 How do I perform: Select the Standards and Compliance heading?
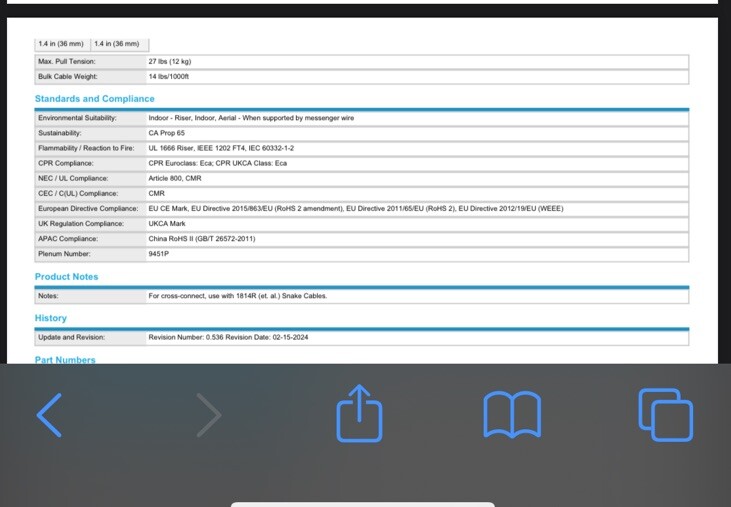95,99
